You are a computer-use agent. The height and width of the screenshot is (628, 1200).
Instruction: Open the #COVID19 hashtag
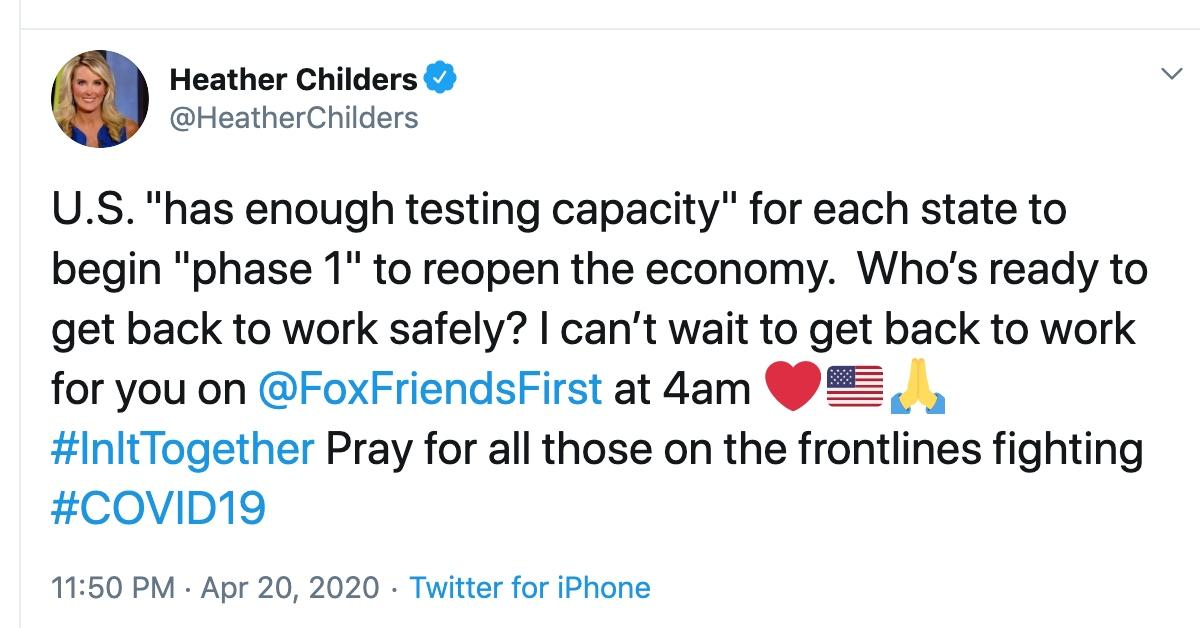(x=159, y=509)
